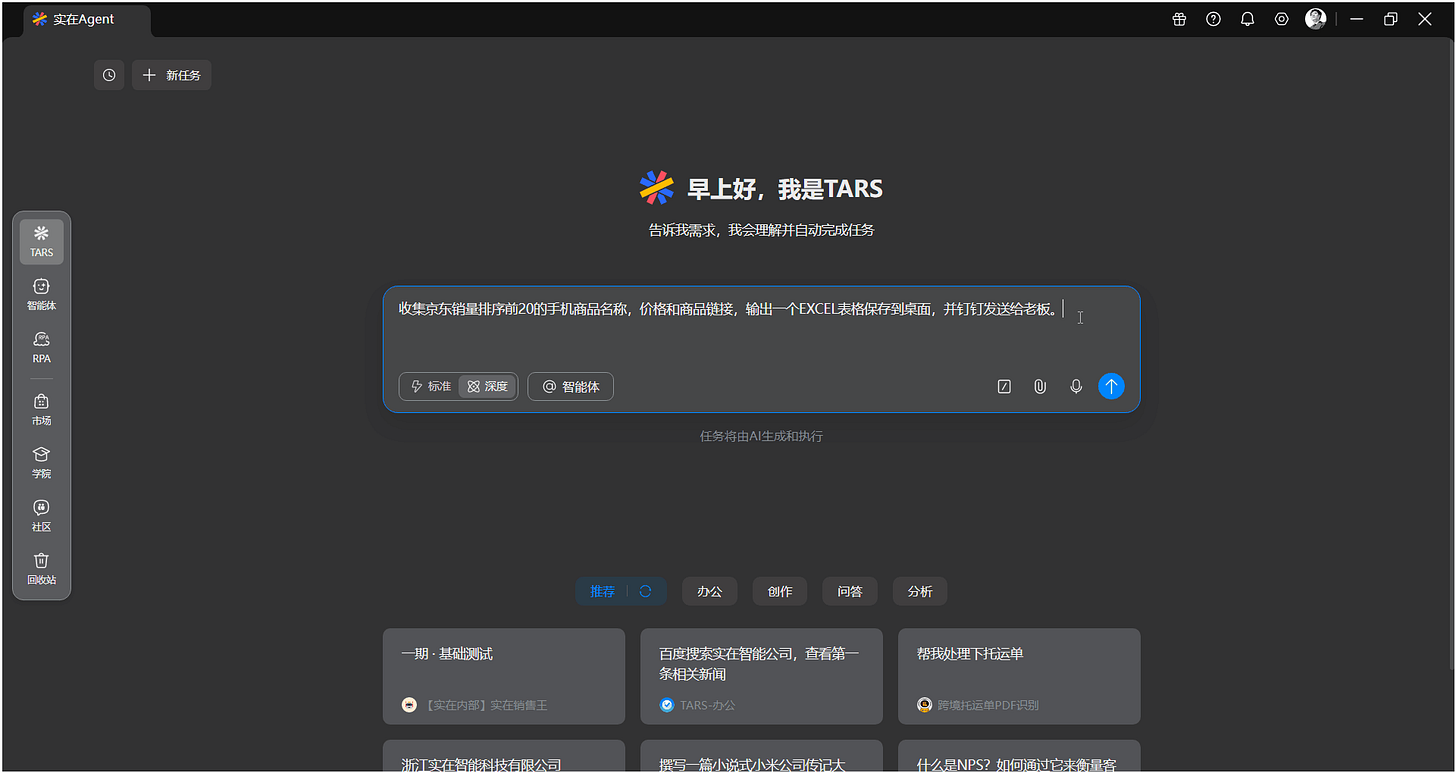Open settings gear icon in title bar
This screenshot has width=1456, height=773.
click(x=1281, y=19)
